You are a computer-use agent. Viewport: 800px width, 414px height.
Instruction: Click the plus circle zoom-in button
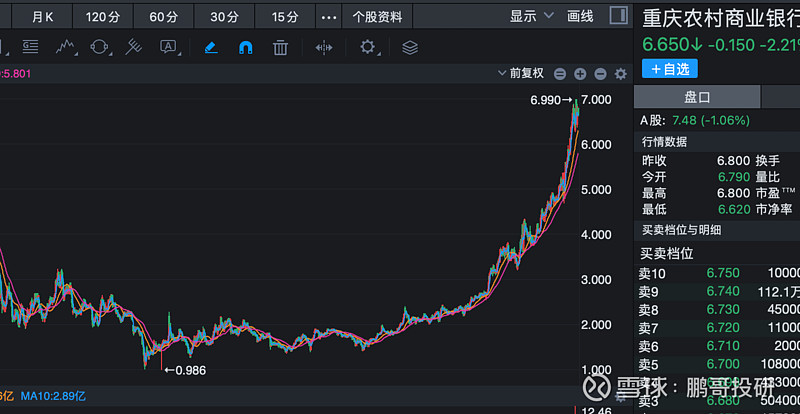tap(580, 74)
